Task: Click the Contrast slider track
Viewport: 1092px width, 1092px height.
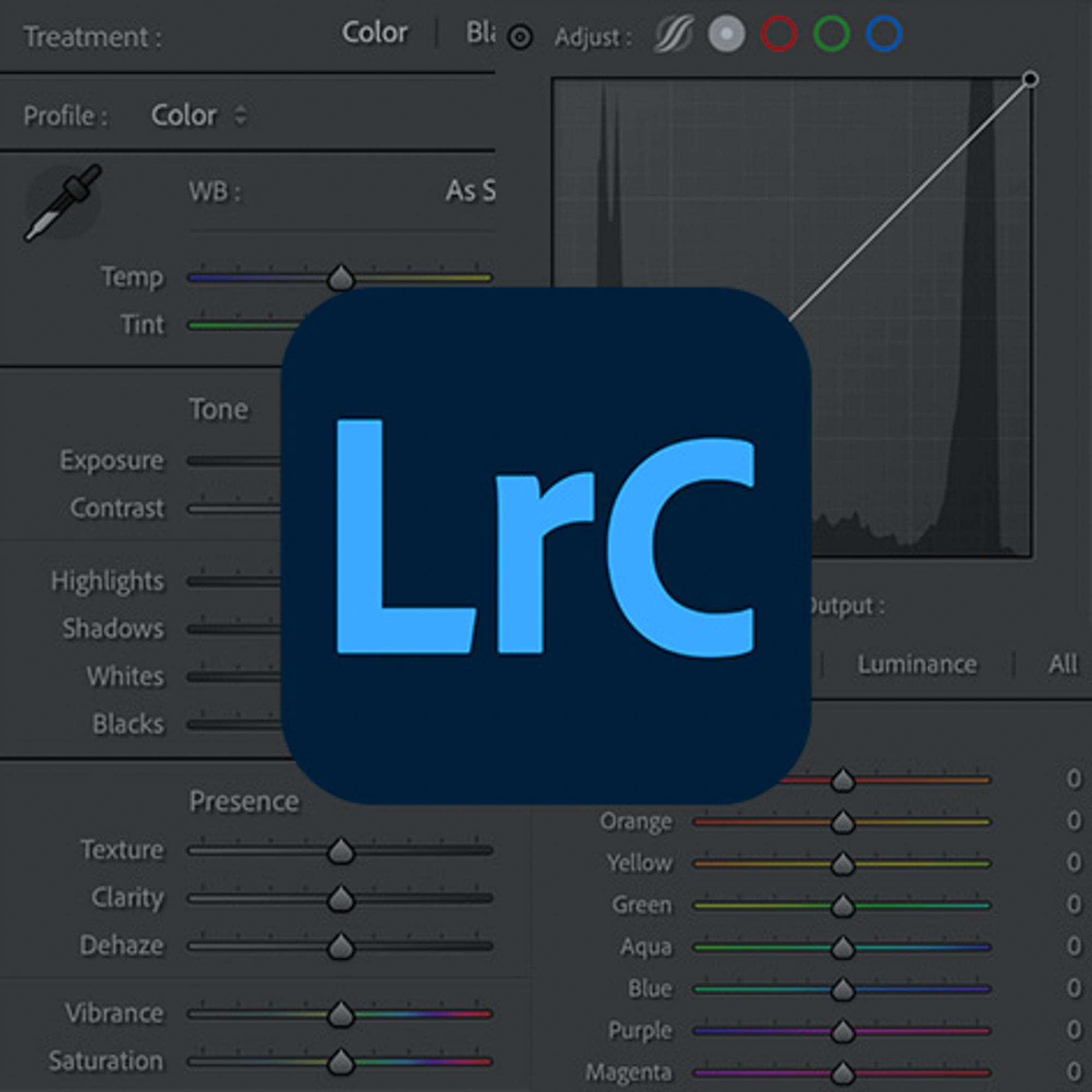Action: tap(235, 509)
